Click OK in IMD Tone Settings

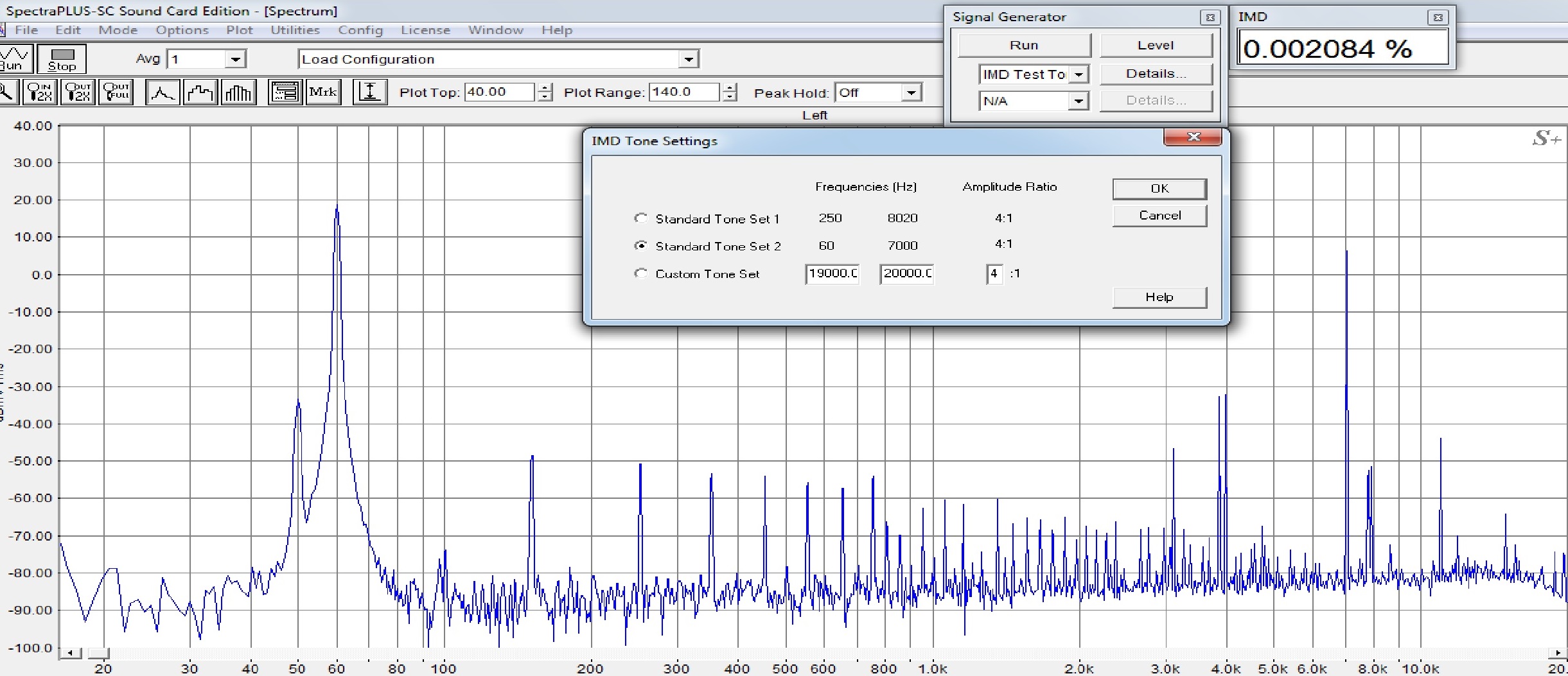[x=1159, y=189]
